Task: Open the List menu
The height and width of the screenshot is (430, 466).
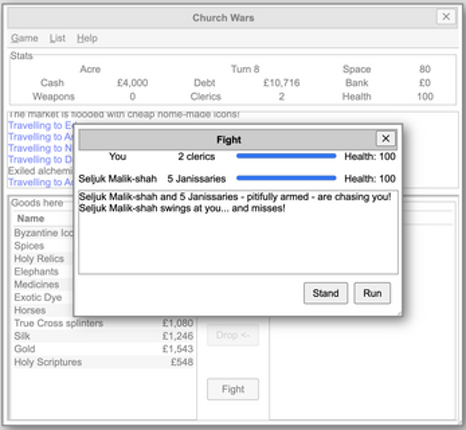Action: click(57, 38)
